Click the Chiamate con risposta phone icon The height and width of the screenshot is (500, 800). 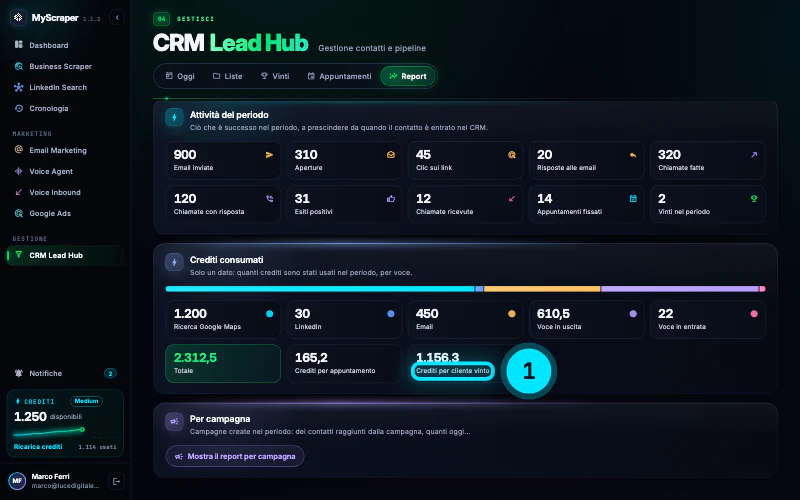(269, 198)
